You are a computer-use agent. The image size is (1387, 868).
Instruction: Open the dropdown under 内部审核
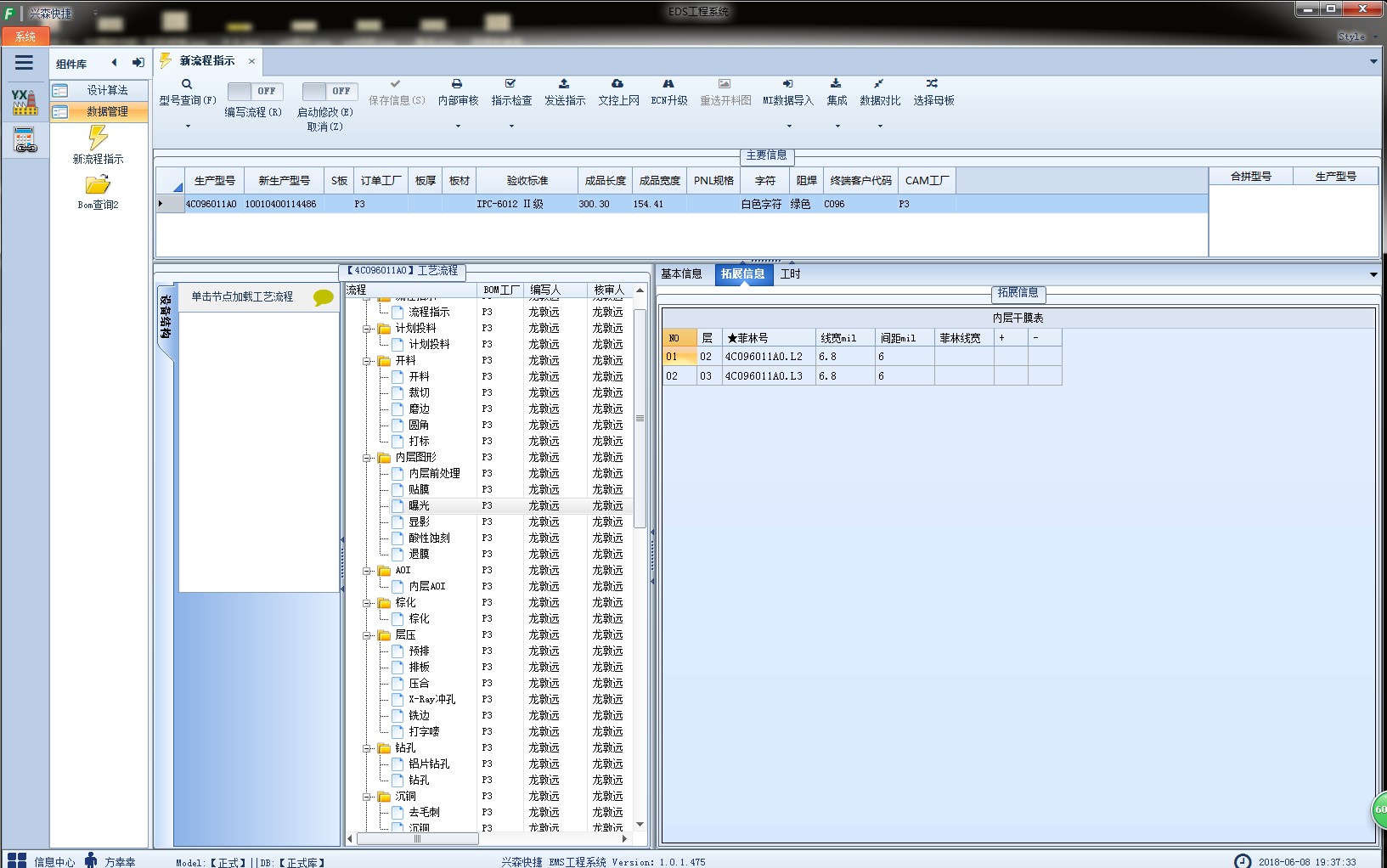[x=458, y=127]
